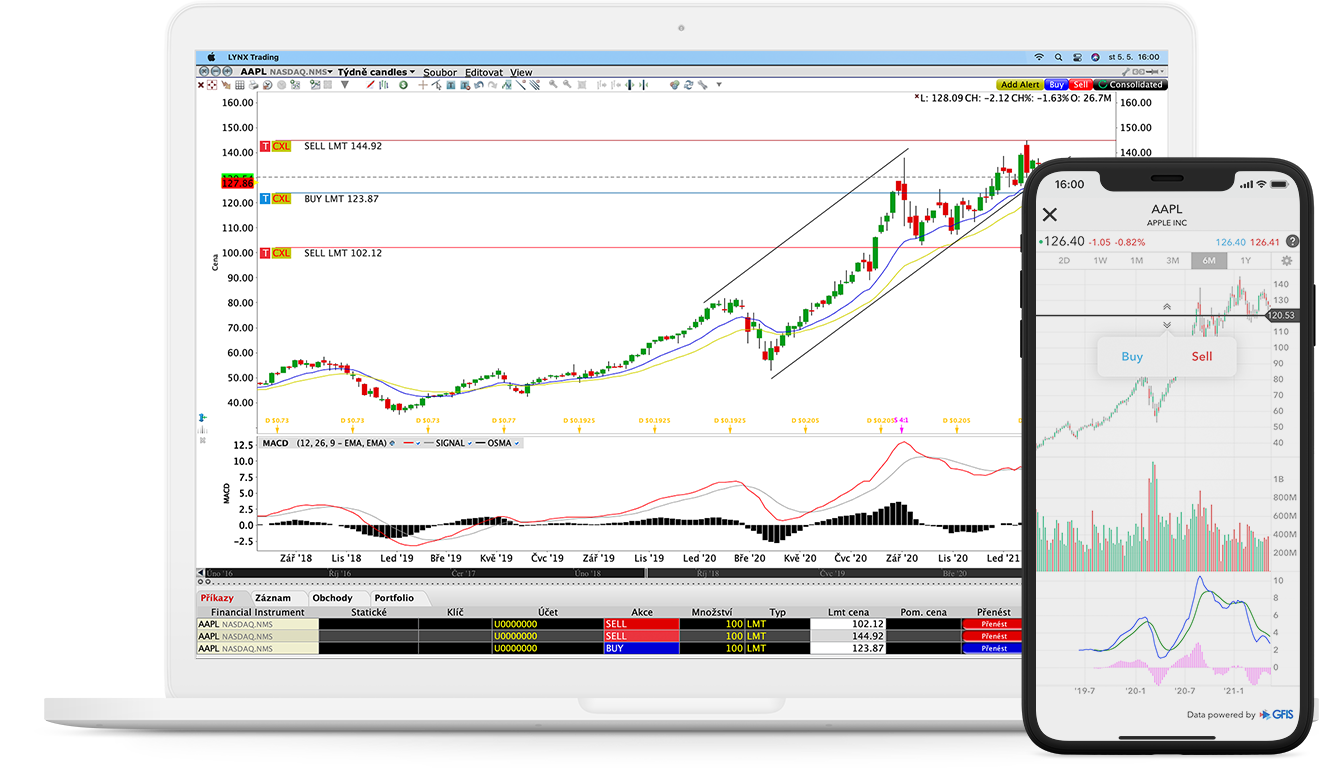The image size is (1328, 768).
Task: Tap the double down chevron on phone chart
Action: [1167, 325]
